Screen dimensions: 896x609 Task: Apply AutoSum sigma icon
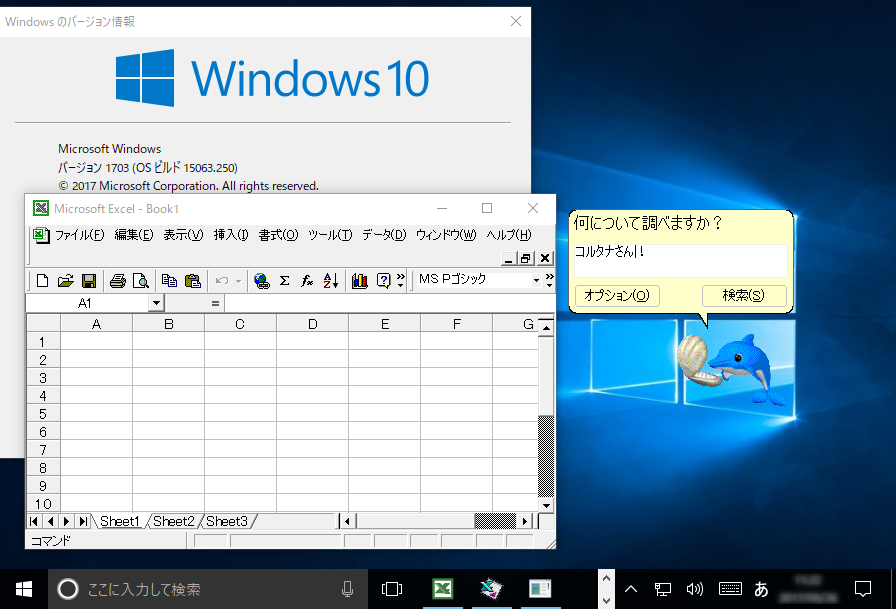285,281
